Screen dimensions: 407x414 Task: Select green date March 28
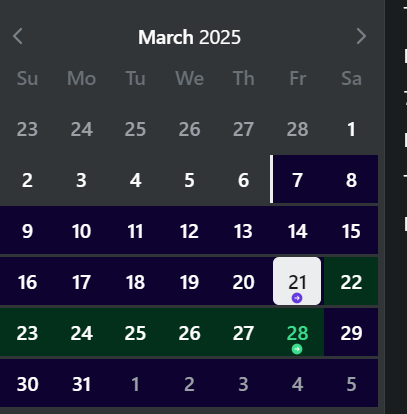pyautogui.click(x=297, y=332)
